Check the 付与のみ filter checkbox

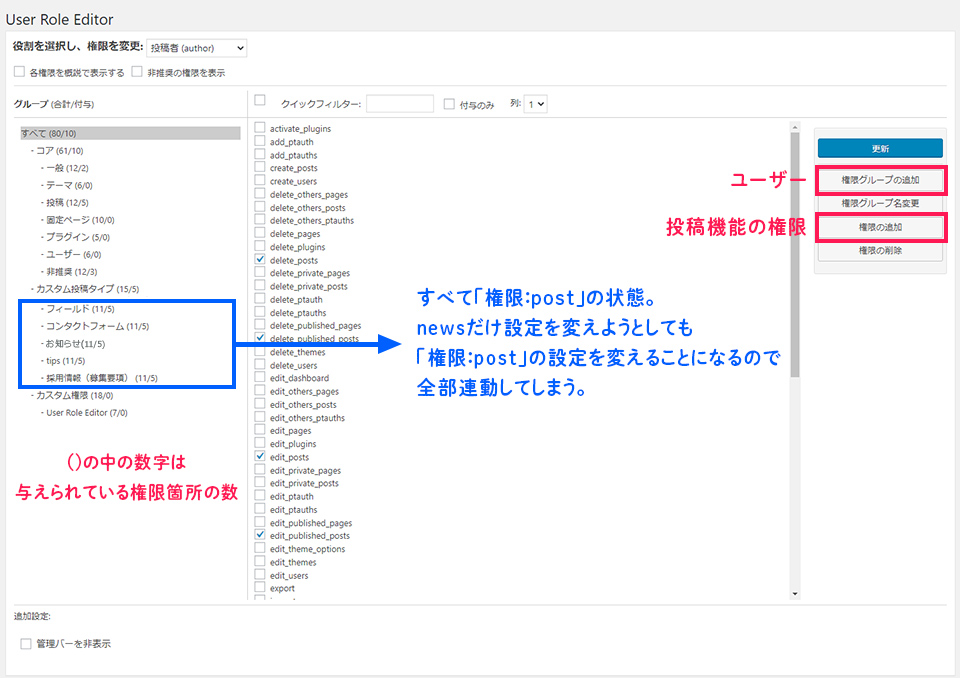pos(449,103)
